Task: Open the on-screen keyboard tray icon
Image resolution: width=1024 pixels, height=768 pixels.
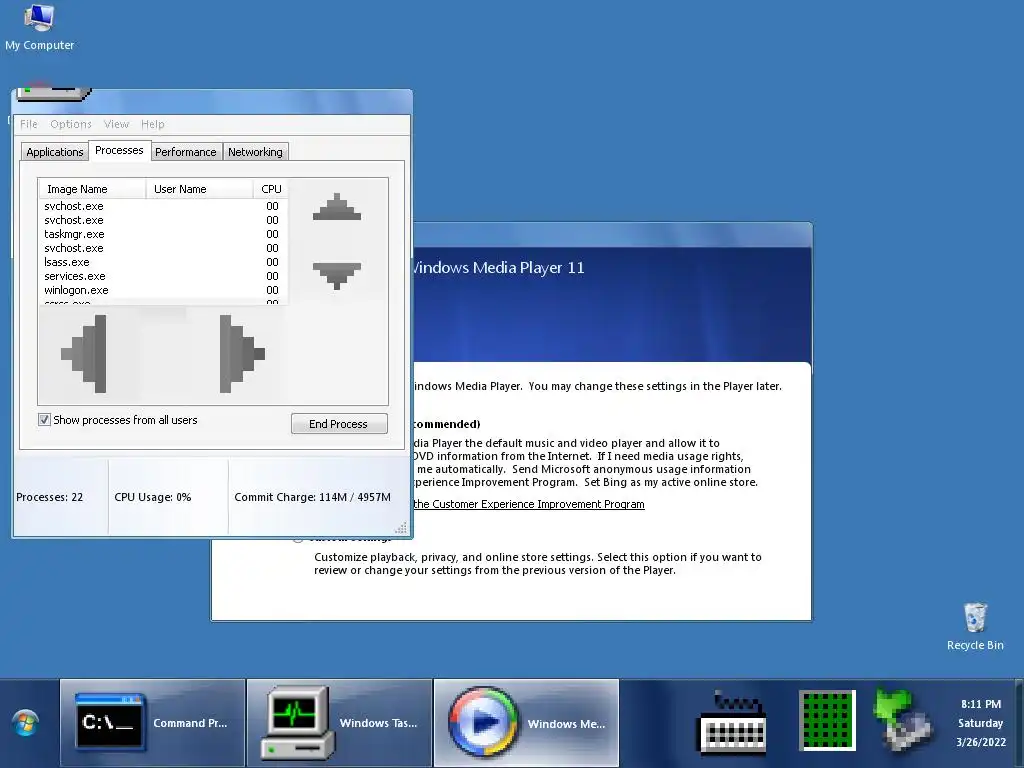Action: (732, 722)
